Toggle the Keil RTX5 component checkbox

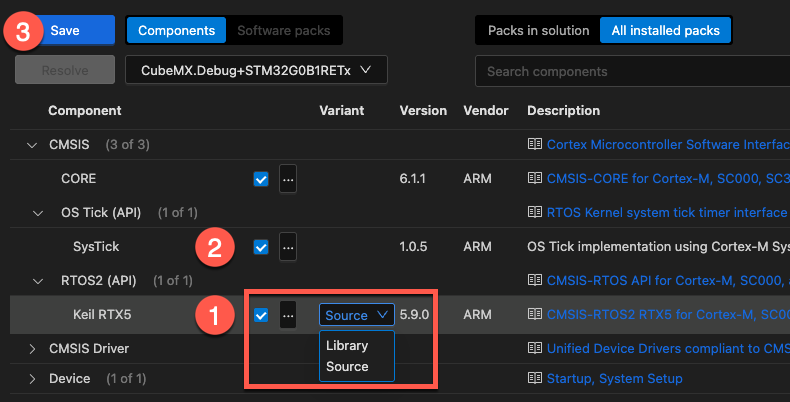261,315
